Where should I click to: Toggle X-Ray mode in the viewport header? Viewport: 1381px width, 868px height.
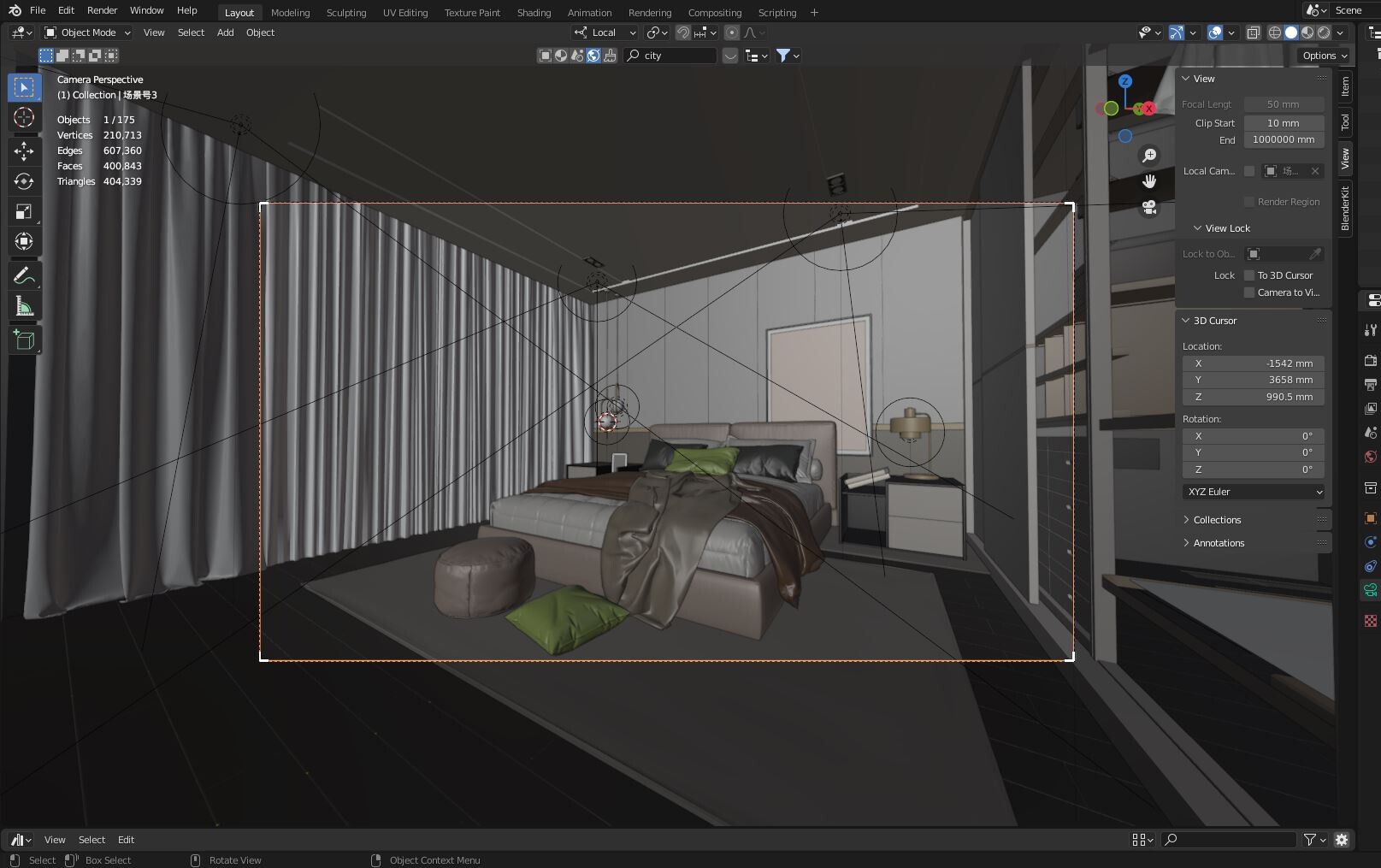(x=1254, y=32)
